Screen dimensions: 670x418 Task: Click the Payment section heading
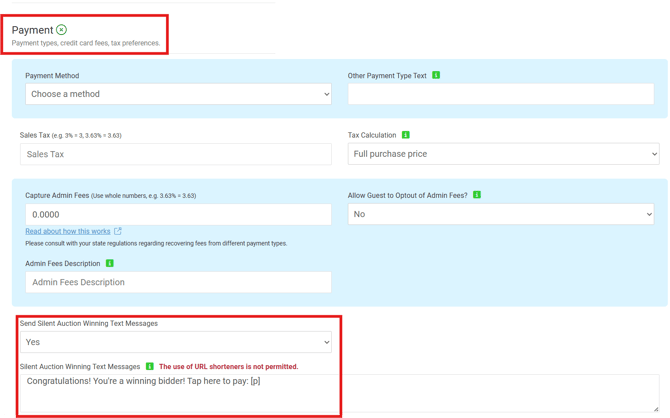coord(32,30)
